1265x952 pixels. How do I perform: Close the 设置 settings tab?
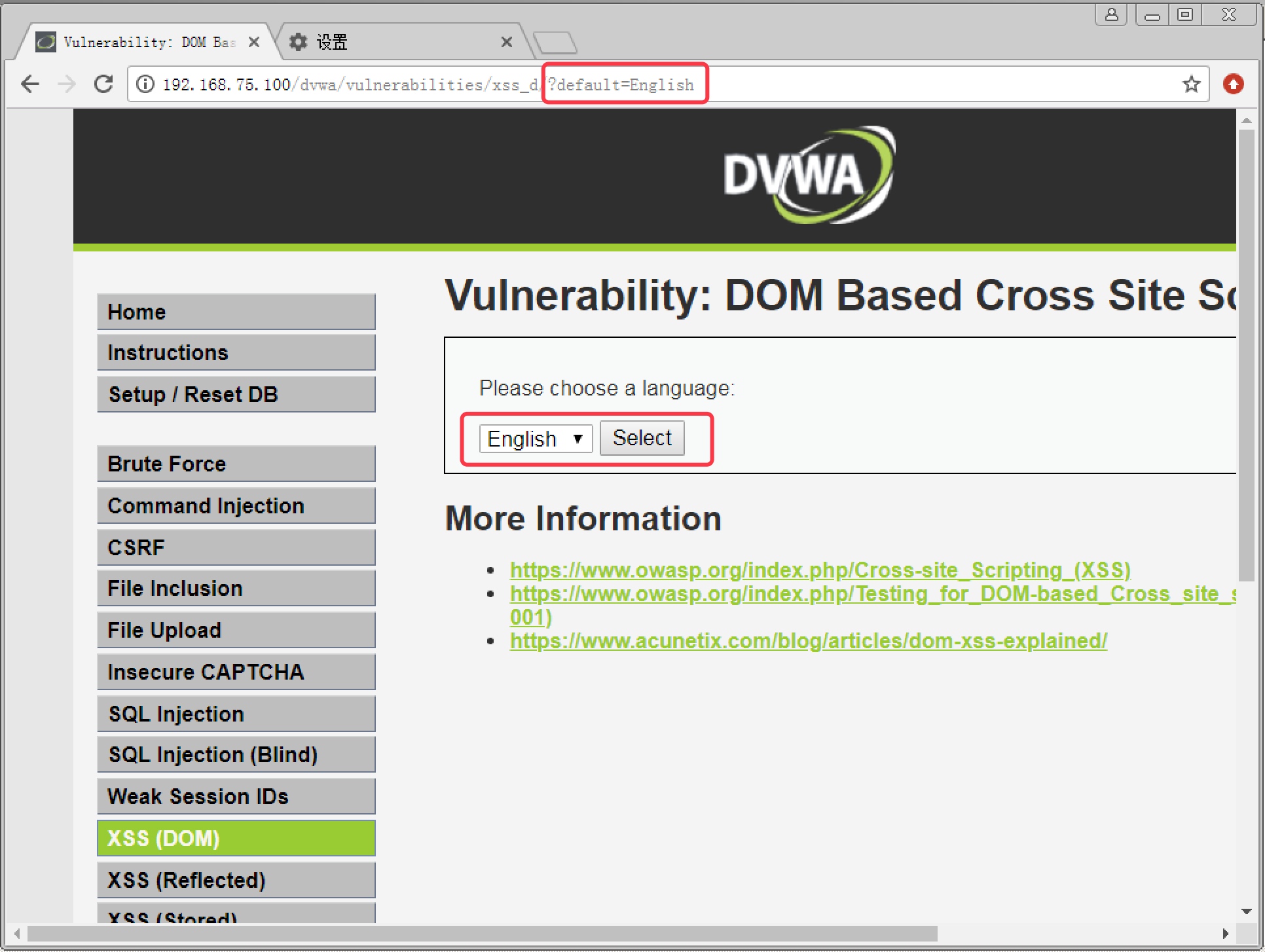tap(506, 43)
